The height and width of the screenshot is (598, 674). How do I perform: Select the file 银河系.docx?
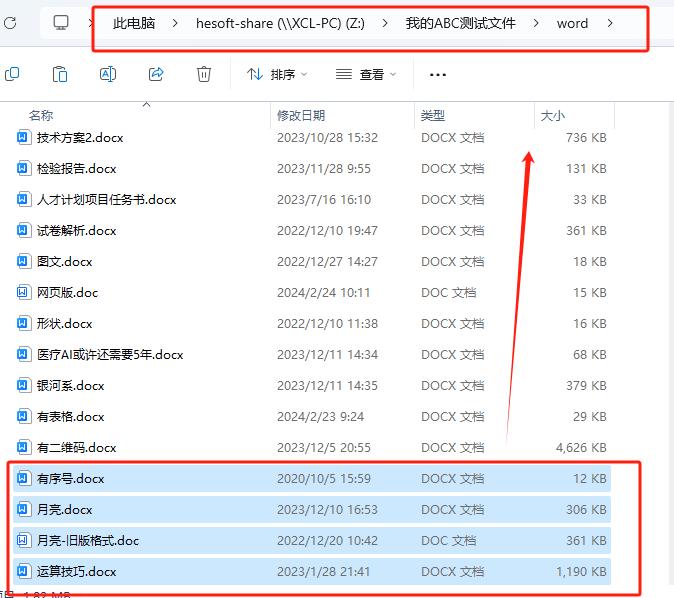pyautogui.click(x=70, y=385)
